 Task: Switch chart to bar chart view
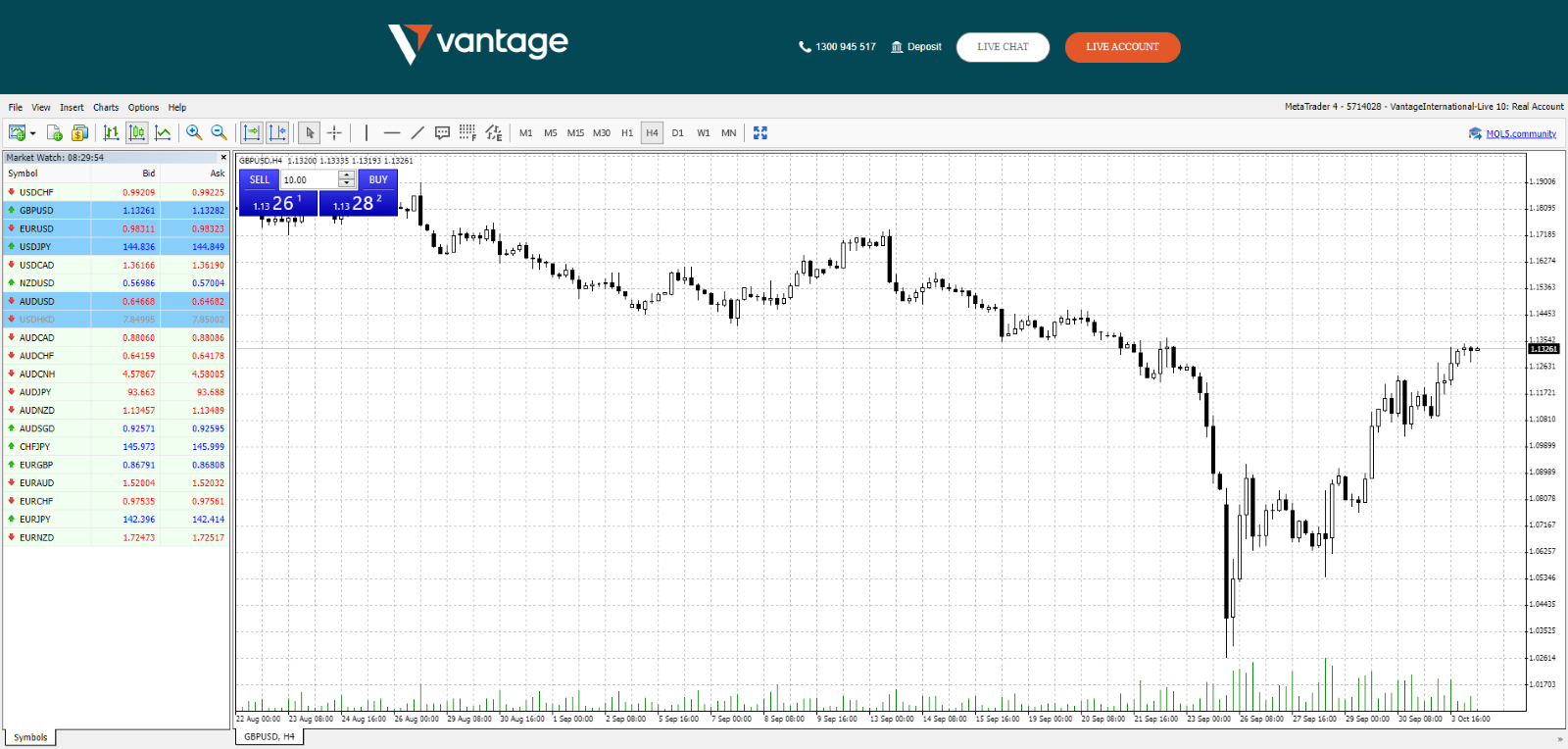click(112, 132)
